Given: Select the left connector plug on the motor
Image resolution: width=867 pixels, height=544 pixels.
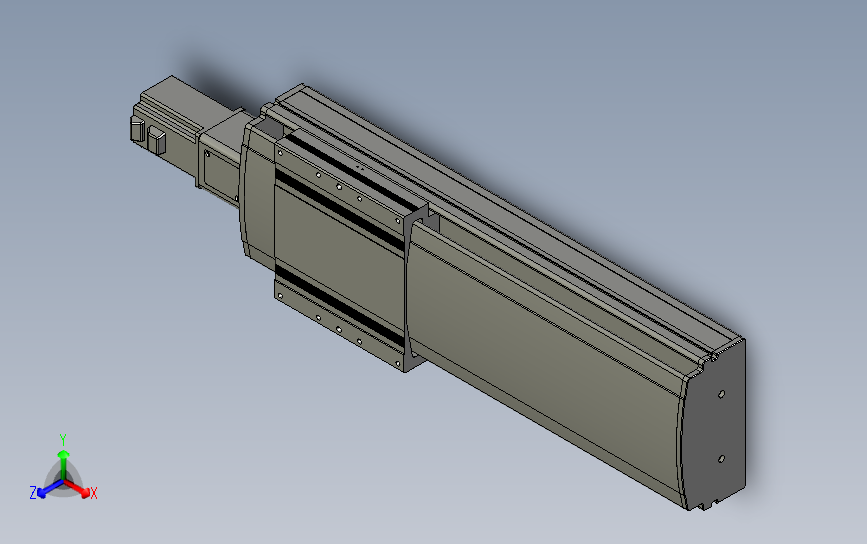Looking at the screenshot, I should tap(137, 128).
